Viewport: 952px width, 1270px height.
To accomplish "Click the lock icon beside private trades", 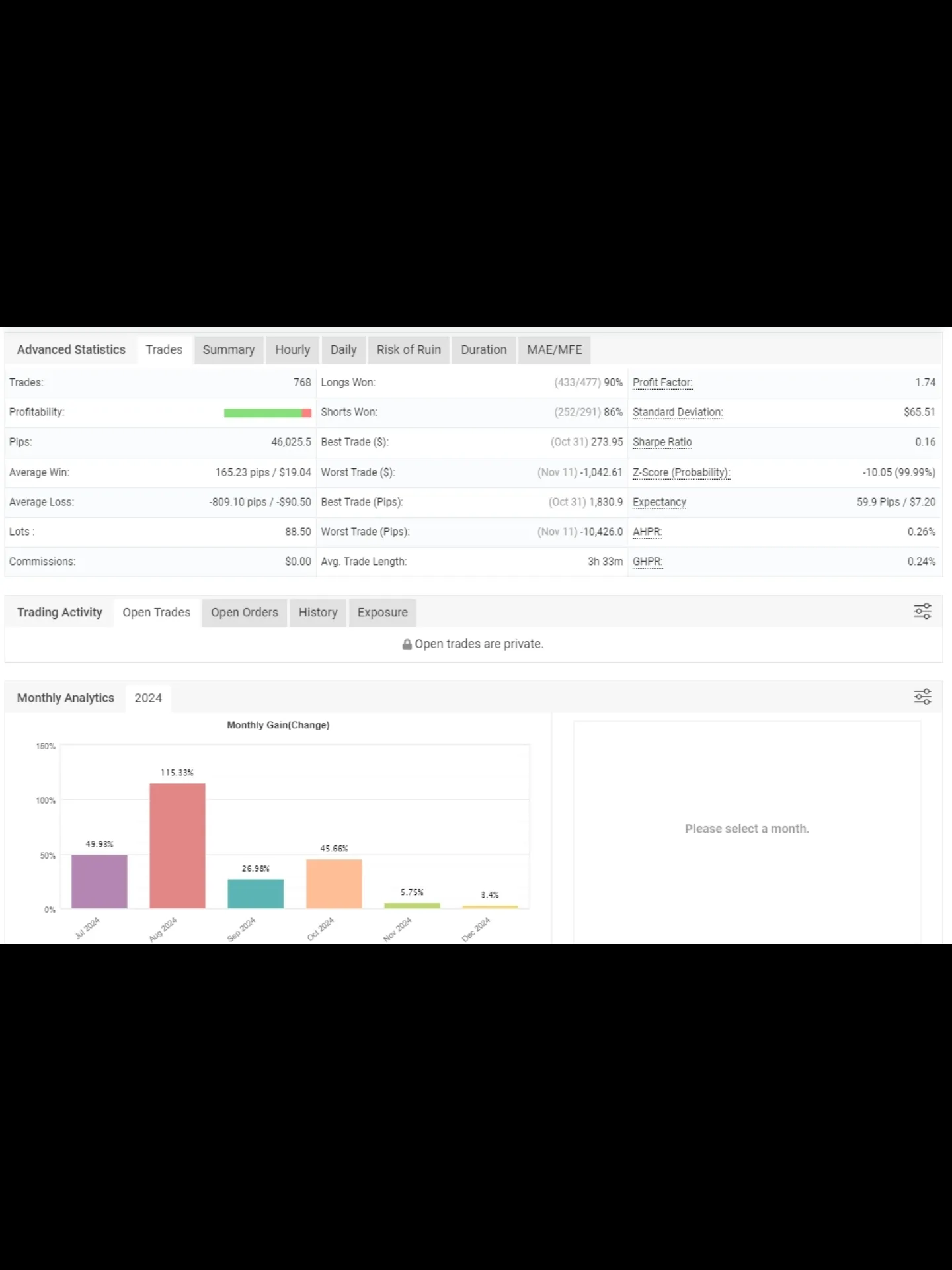I will coord(407,644).
